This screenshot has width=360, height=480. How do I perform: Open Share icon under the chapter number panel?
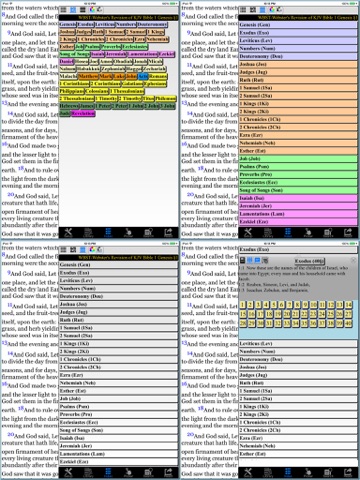click(348, 472)
